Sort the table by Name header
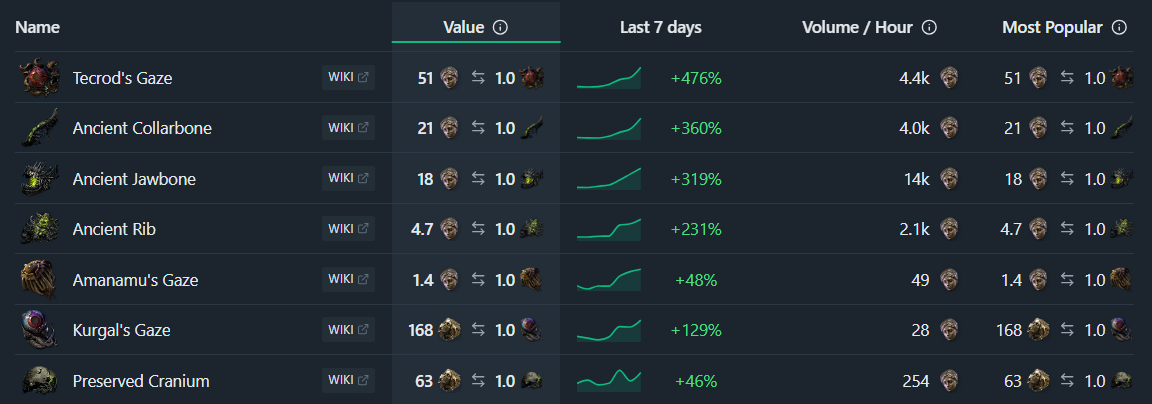The image size is (1152, 404). click(38, 28)
